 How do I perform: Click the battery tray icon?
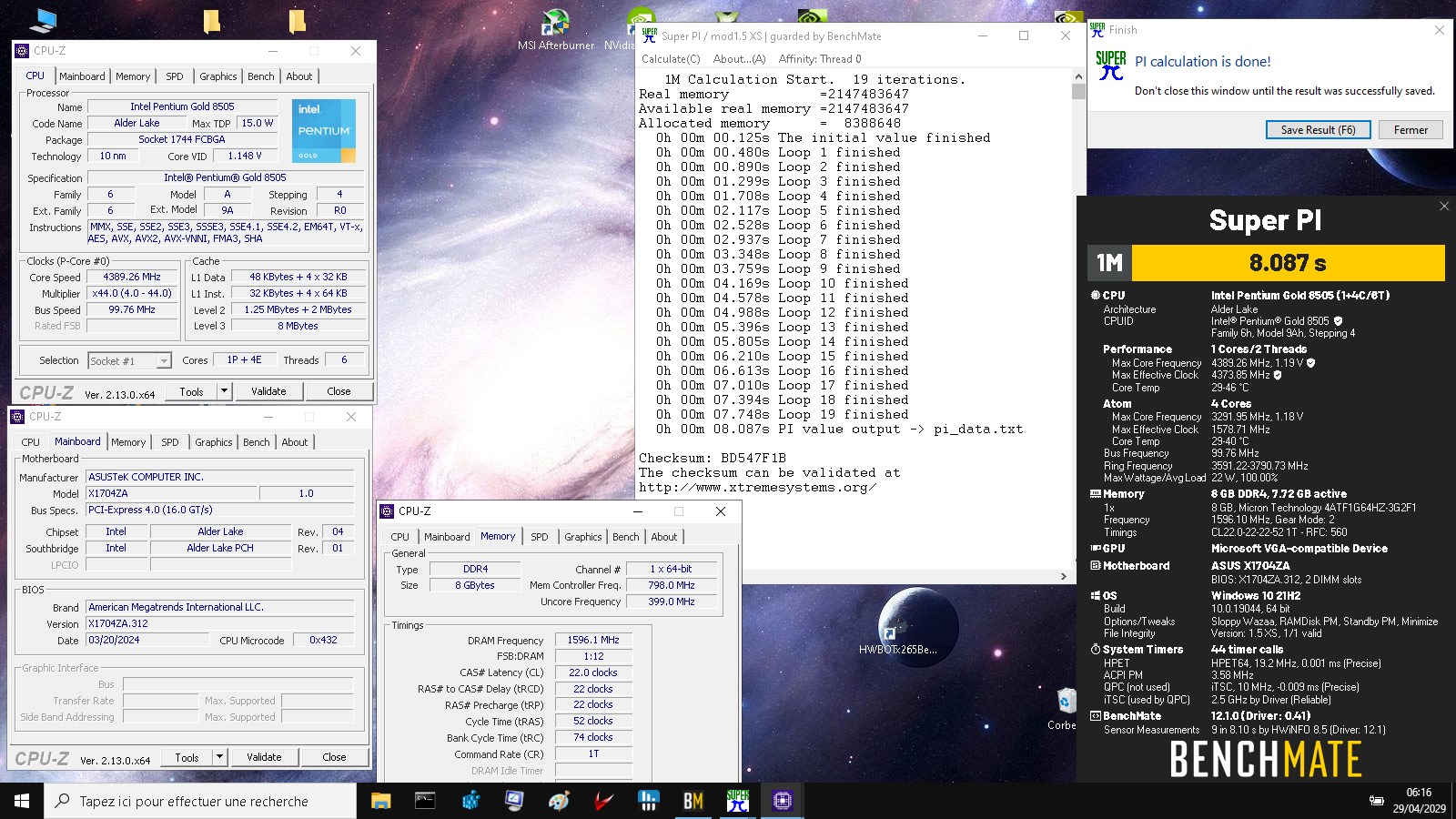point(1377,801)
